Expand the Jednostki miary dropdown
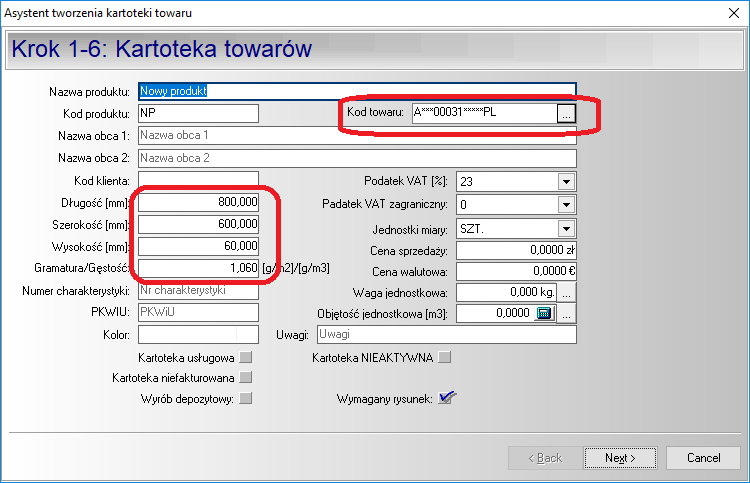750x483 pixels. 566,228
